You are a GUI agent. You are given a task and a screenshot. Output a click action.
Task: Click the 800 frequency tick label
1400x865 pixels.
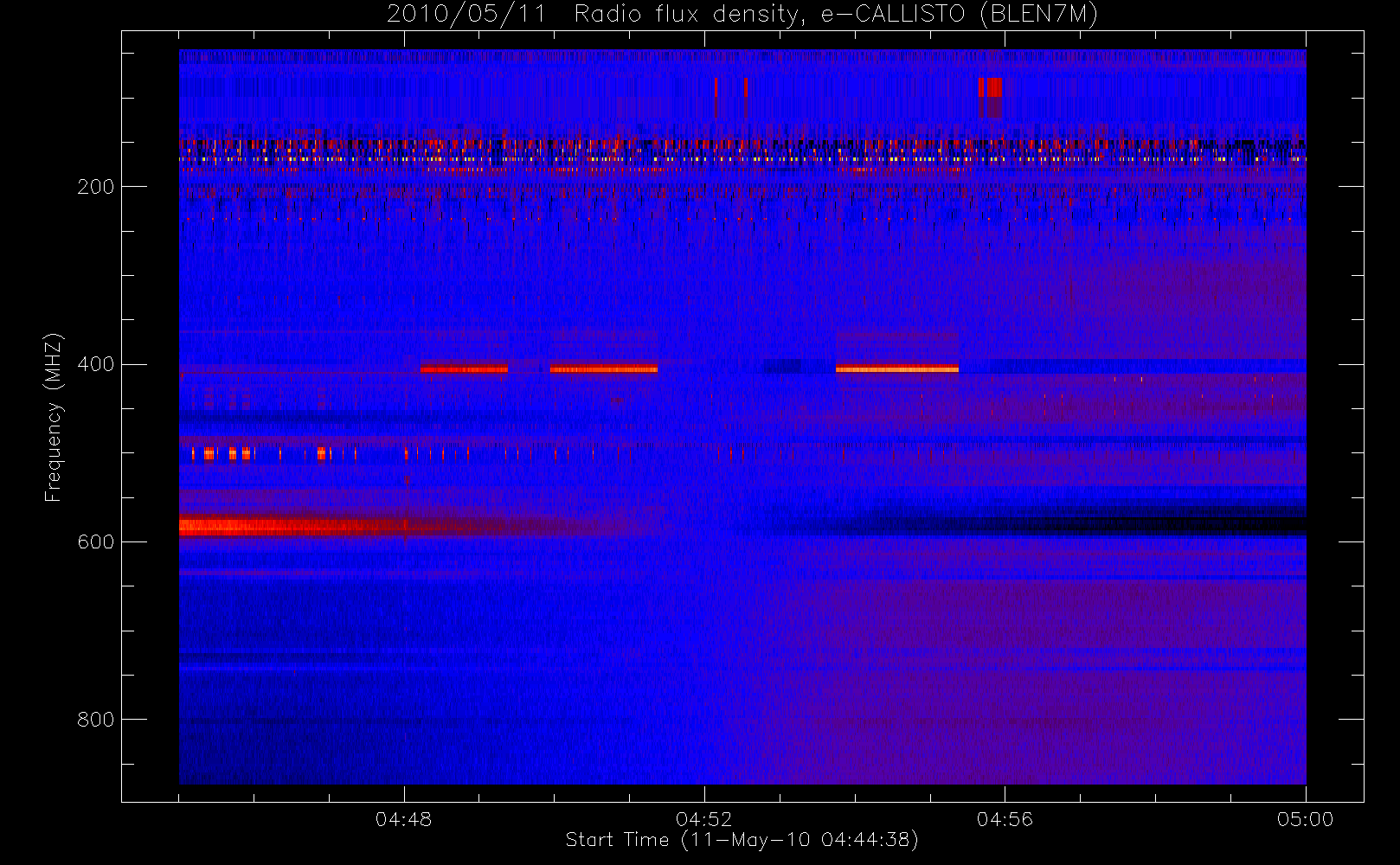(95, 720)
